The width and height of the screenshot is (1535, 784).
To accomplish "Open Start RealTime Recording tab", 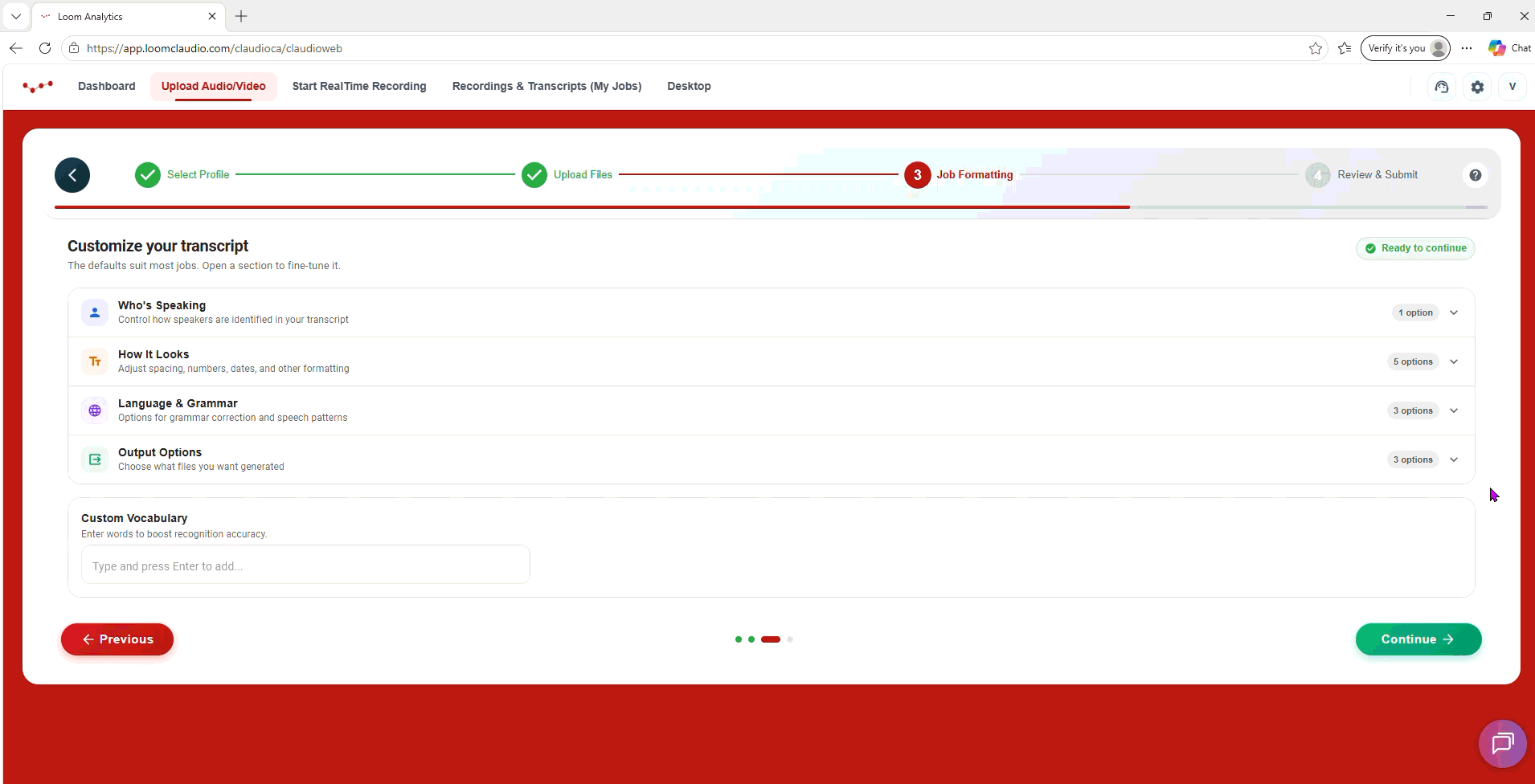I will [359, 86].
